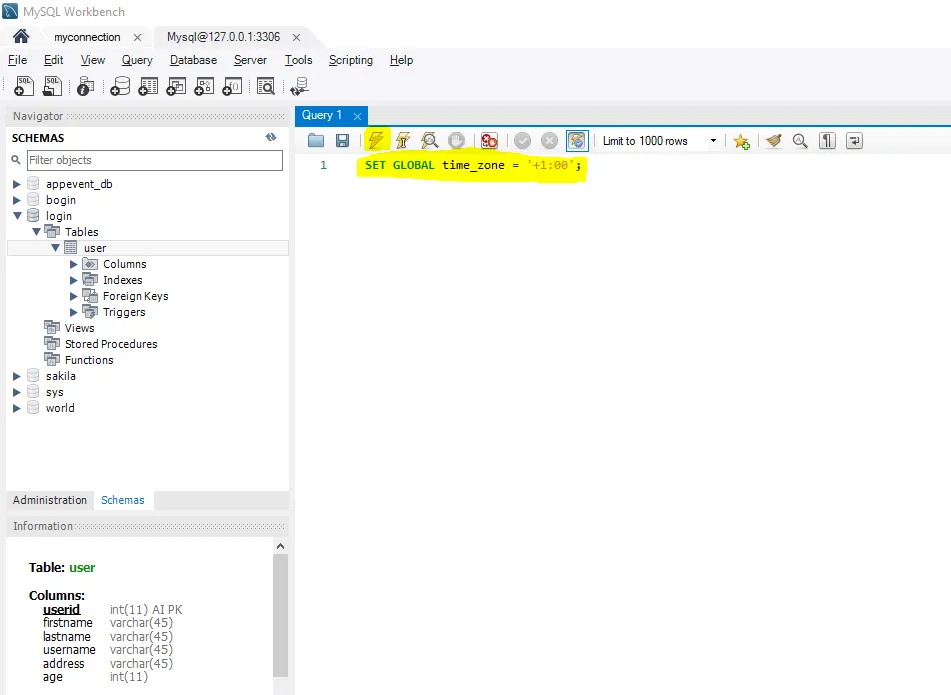The width and height of the screenshot is (951, 695).
Task: Save snippet to favorites star icon
Action: tap(741, 141)
